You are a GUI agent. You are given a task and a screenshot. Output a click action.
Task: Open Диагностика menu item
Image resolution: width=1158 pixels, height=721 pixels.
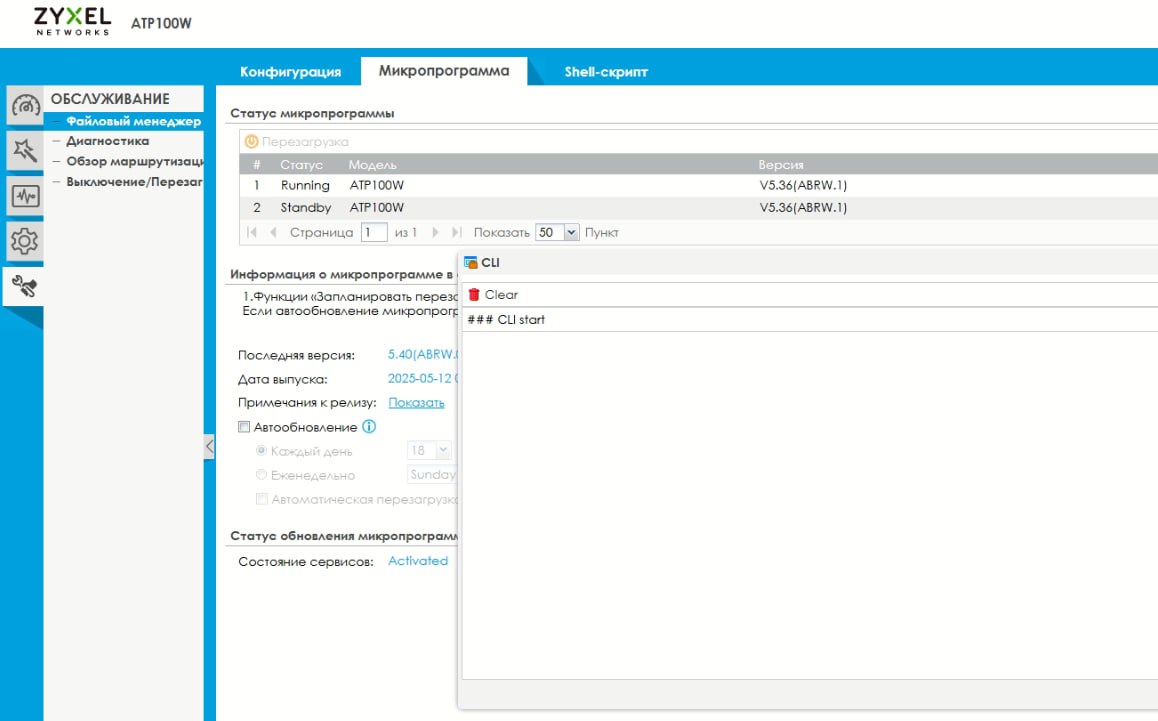pos(108,140)
